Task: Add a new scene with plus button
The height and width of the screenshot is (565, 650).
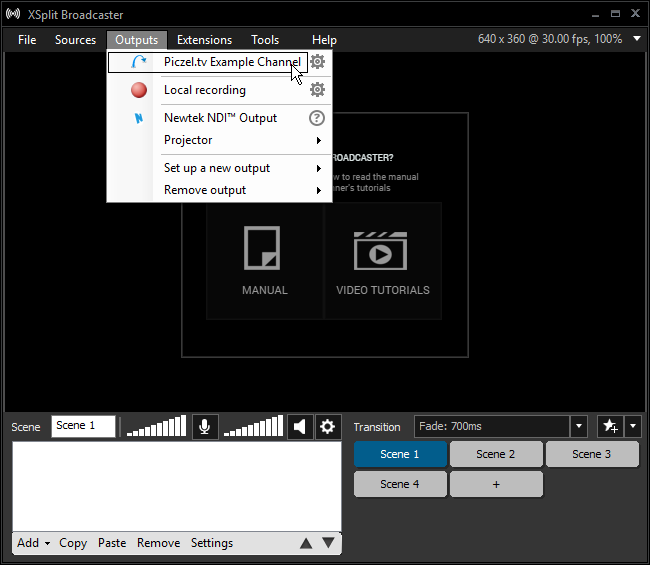Action: 496,485
